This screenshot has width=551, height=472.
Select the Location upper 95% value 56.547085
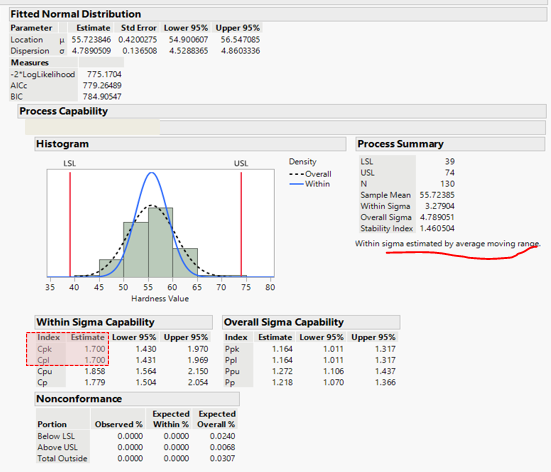(x=240, y=39)
